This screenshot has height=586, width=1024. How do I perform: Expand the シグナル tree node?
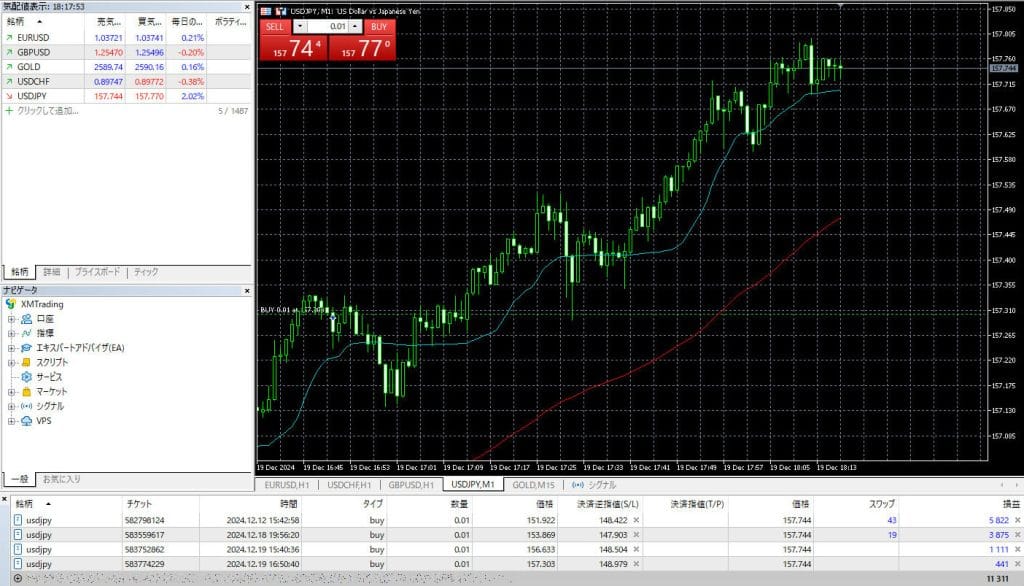pyautogui.click(x=11, y=407)
